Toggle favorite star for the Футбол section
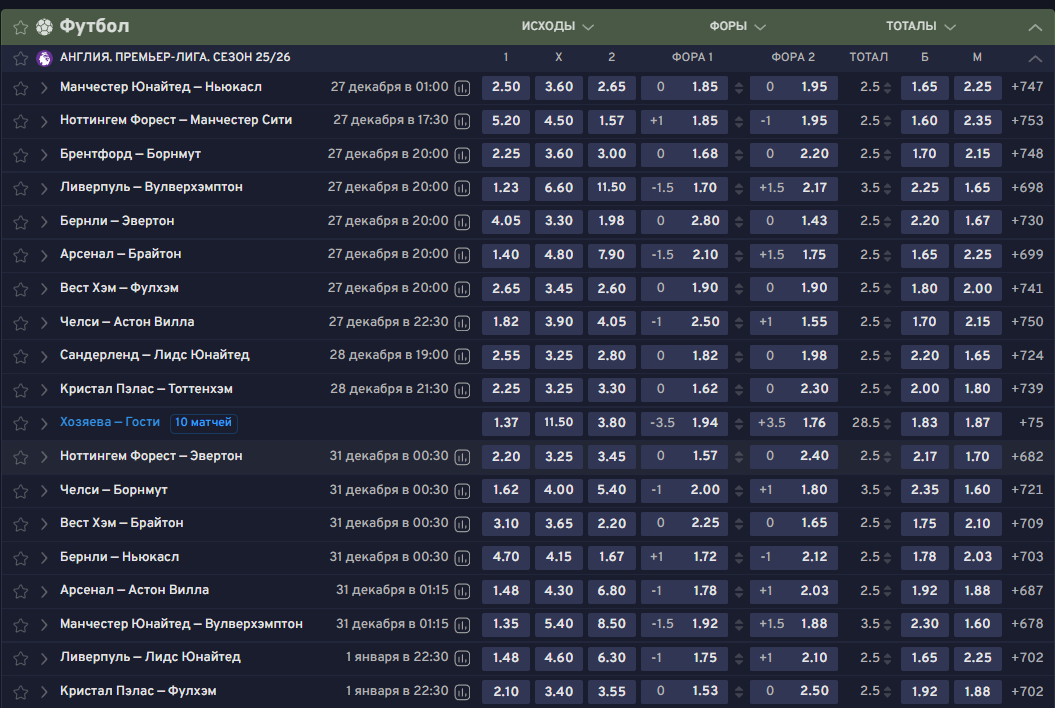 click(x=20, y=27)
